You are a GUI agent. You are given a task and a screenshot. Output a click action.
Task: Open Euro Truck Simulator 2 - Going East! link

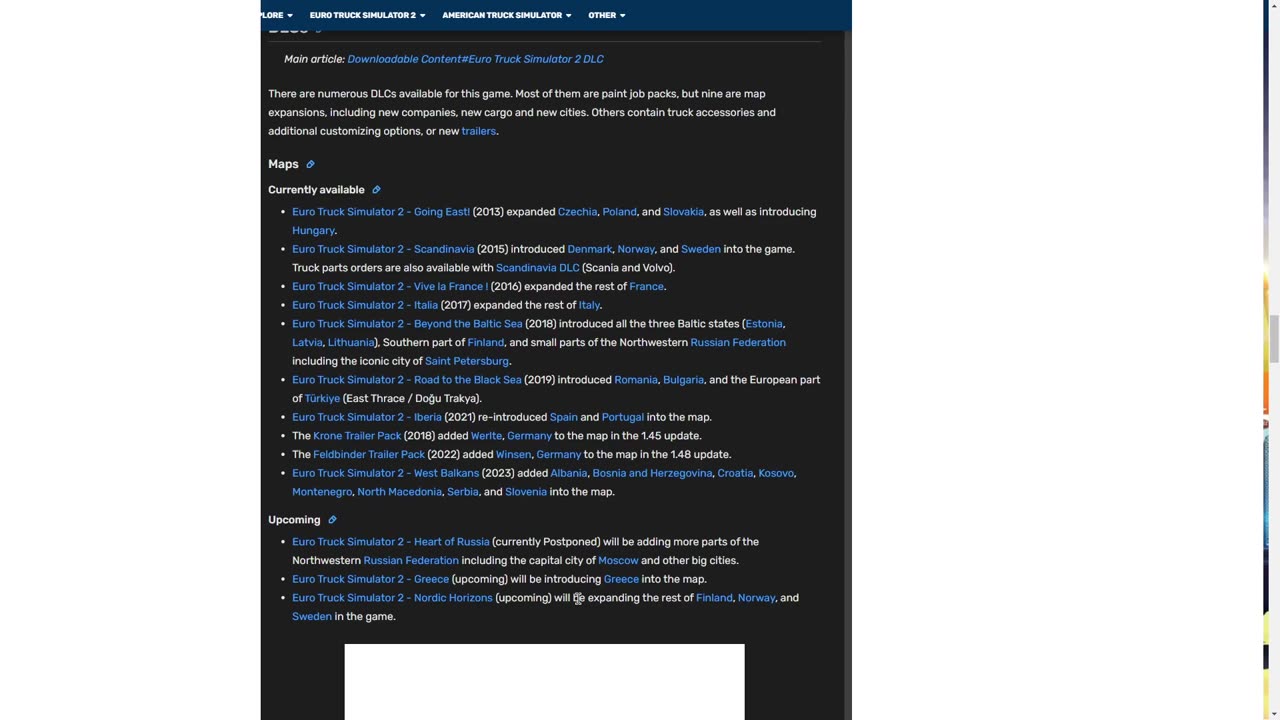381,212
